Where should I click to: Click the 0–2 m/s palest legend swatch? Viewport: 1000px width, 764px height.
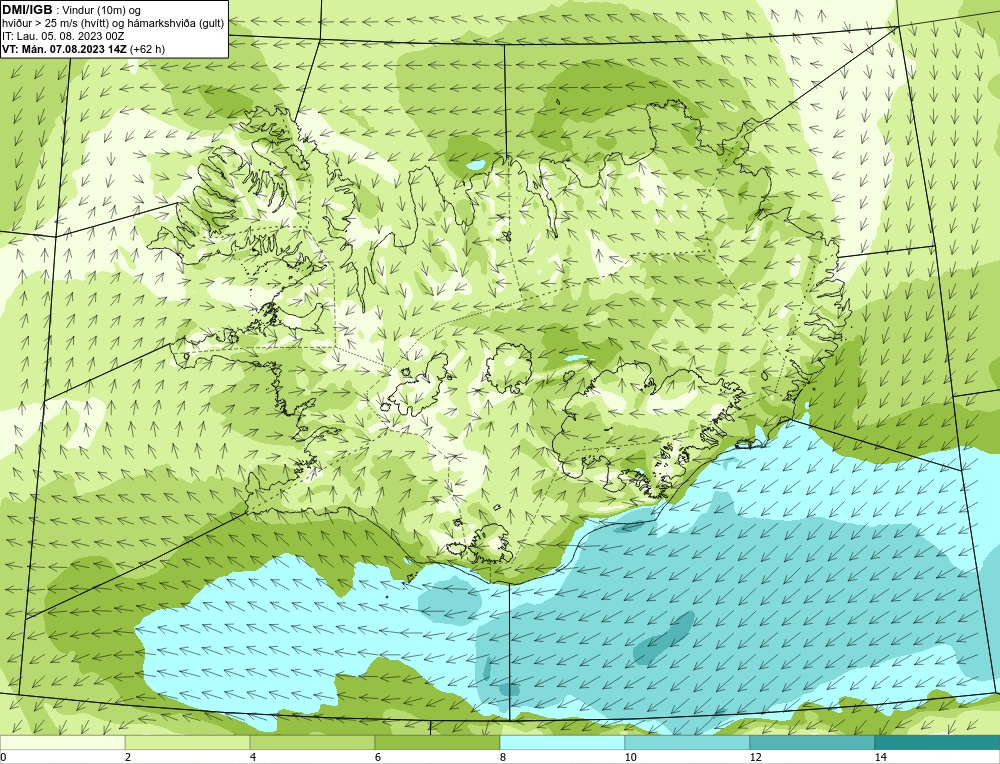[62, 742]
